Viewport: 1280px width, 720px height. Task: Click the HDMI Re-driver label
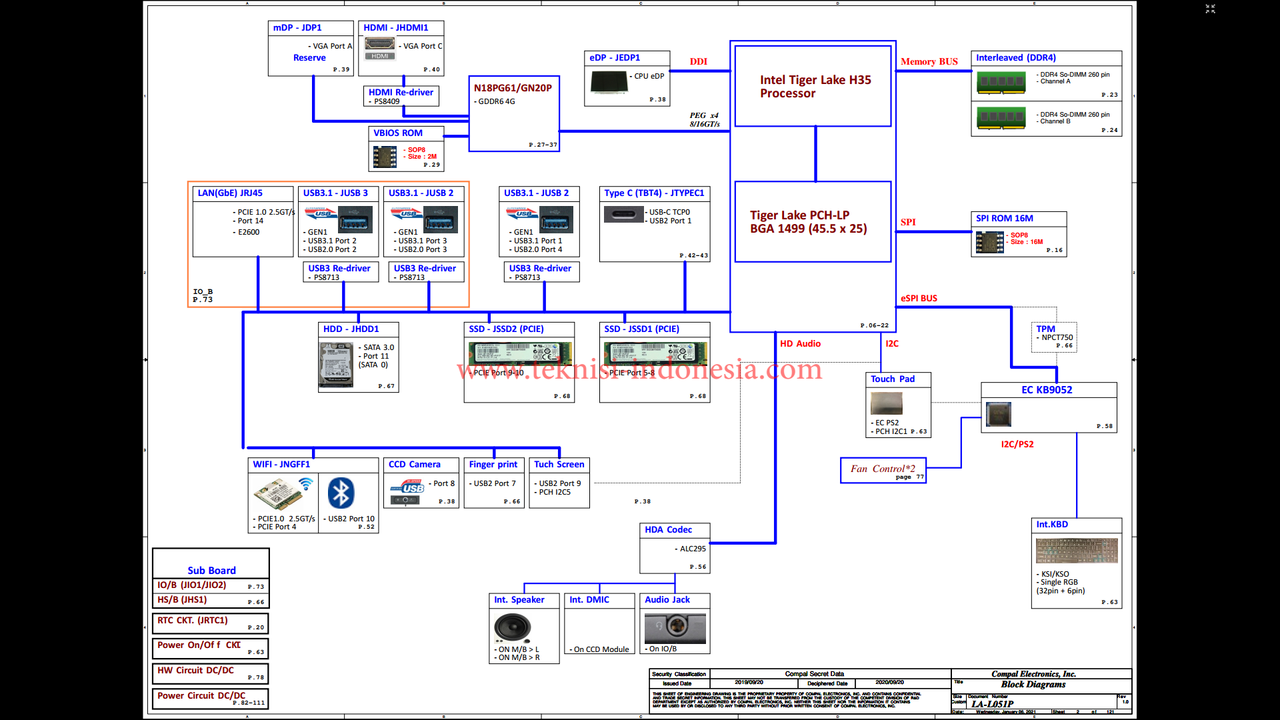(401, 92)
